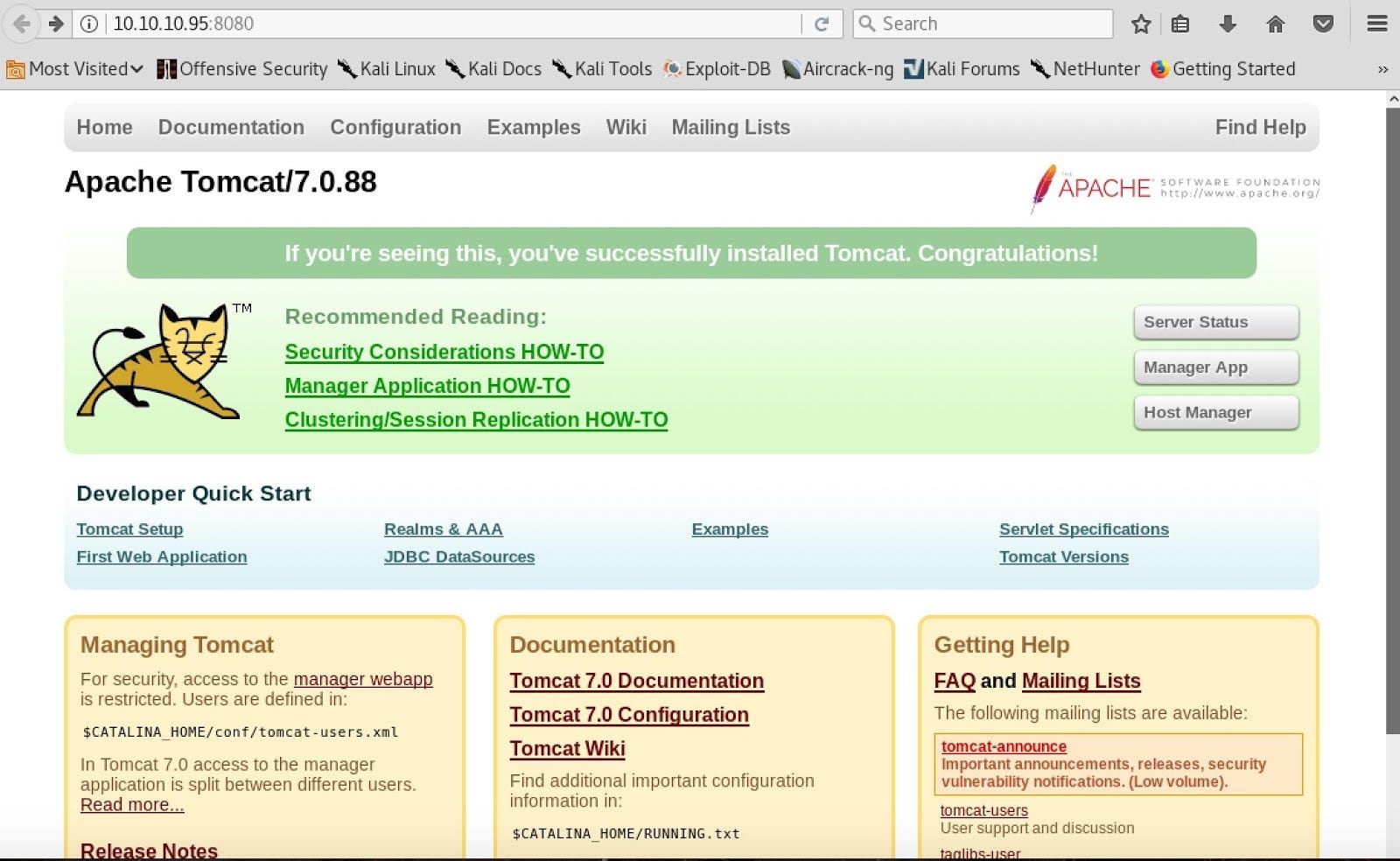Open the Offensive Security bookmark
Screen dimensions: 1400x861
pyautogui.click(x=242, y=69)
